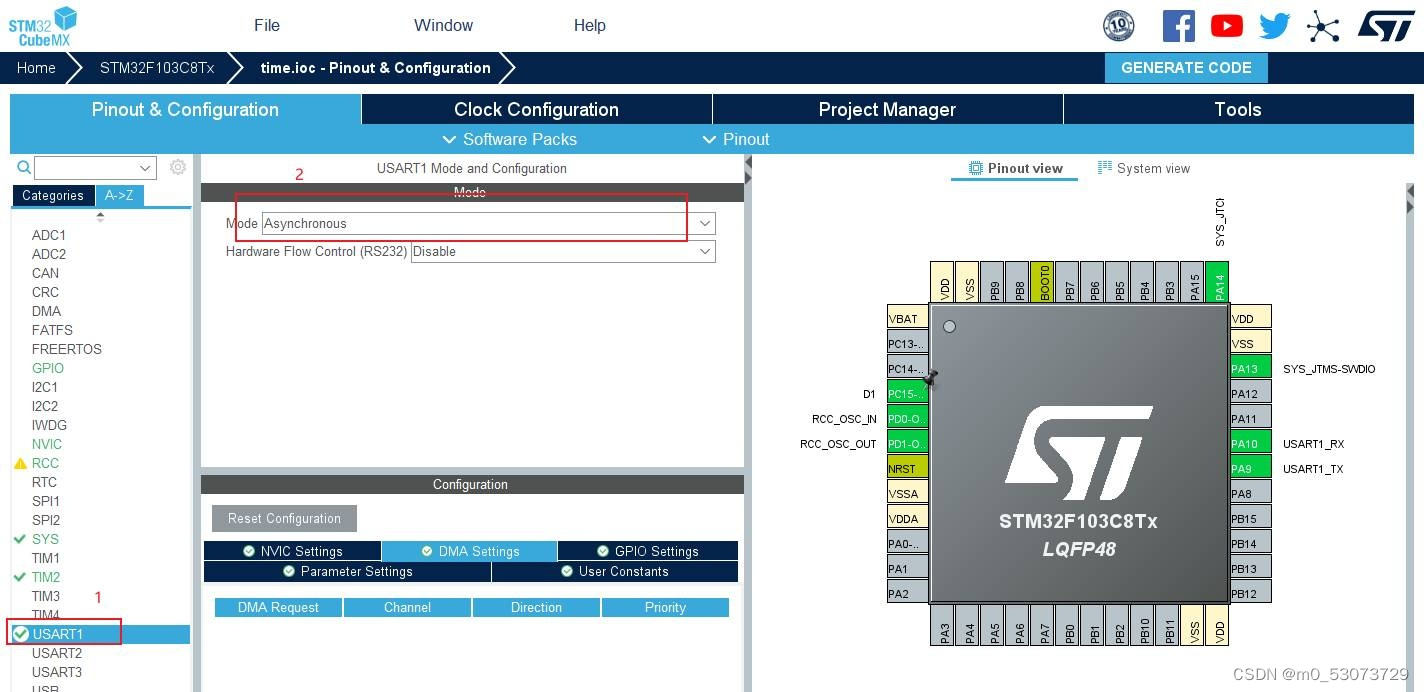Click the STM32CubeMX logo
The width and height of the screenshot is (1424, 692).
(42, 26)
